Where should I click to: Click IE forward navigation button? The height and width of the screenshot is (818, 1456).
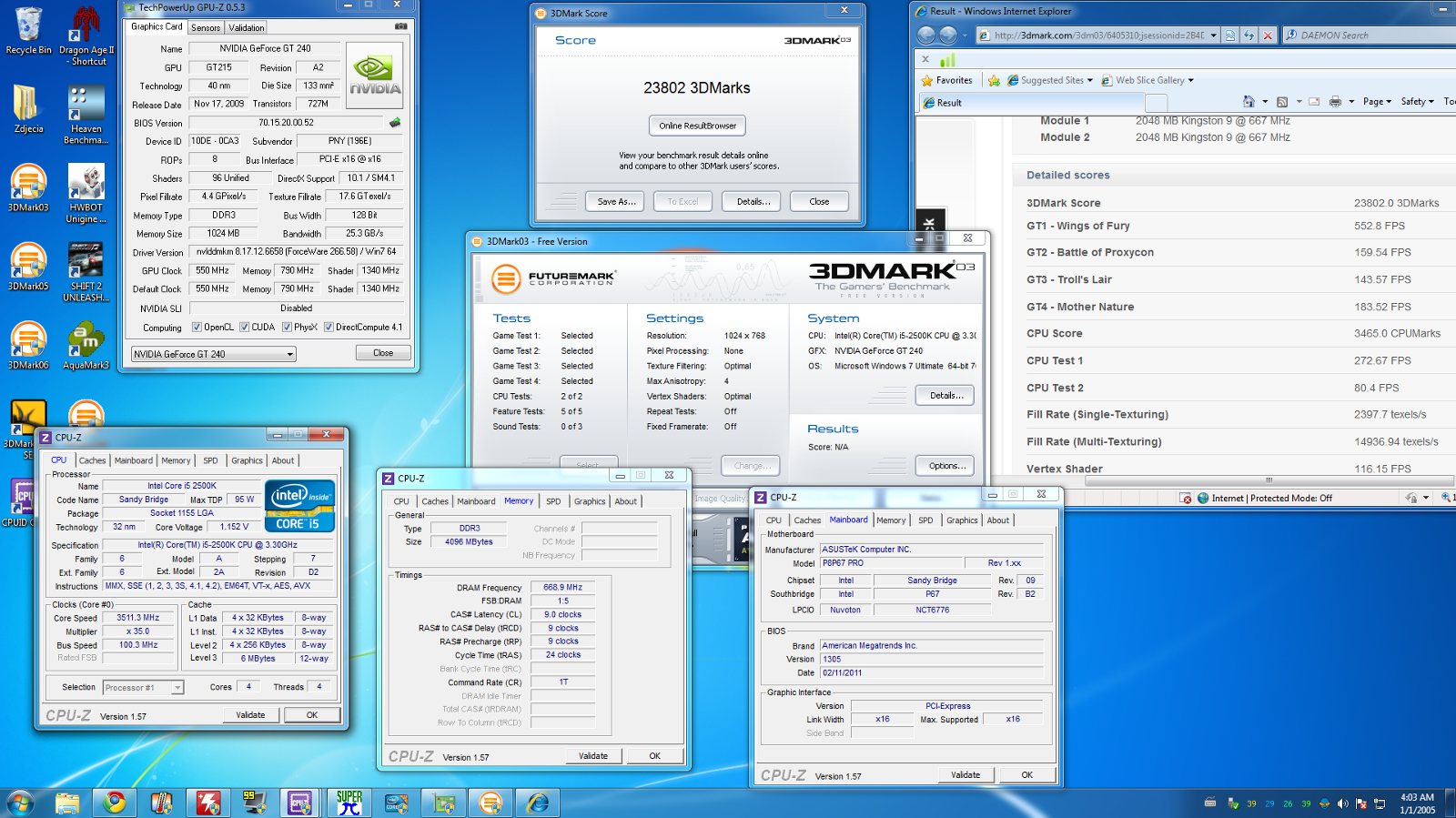(x=948, y=35)
